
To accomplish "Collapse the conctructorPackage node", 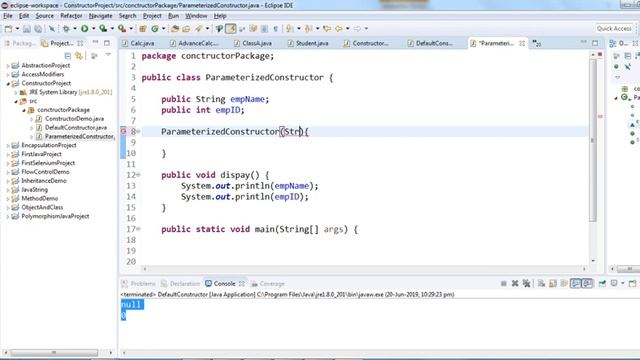I will point(24,110).
